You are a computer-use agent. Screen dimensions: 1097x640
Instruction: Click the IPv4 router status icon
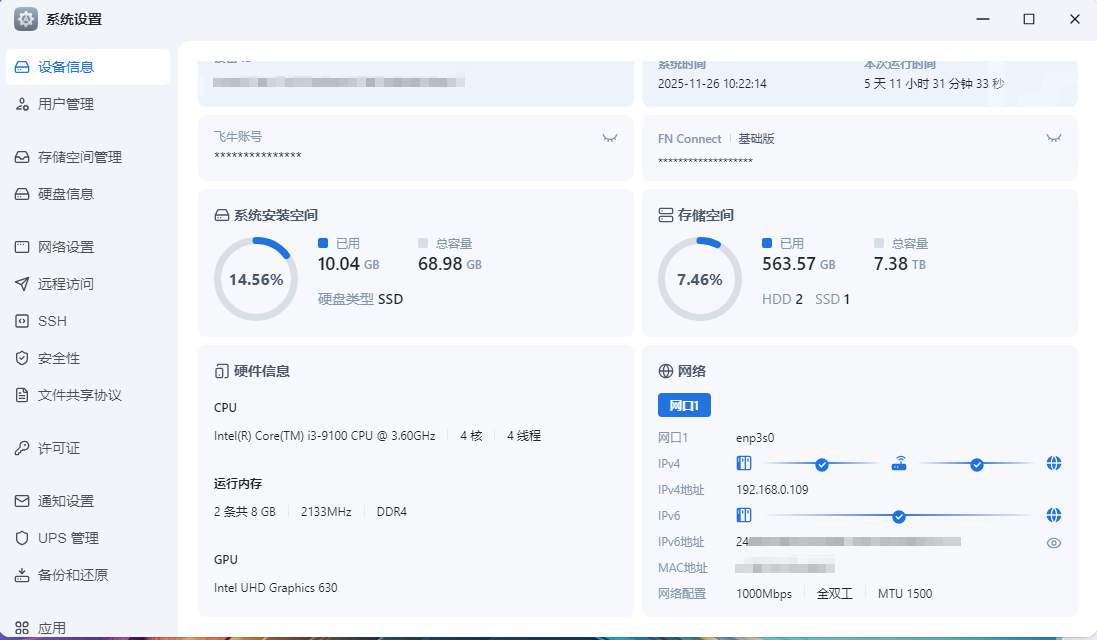(899, 463)
